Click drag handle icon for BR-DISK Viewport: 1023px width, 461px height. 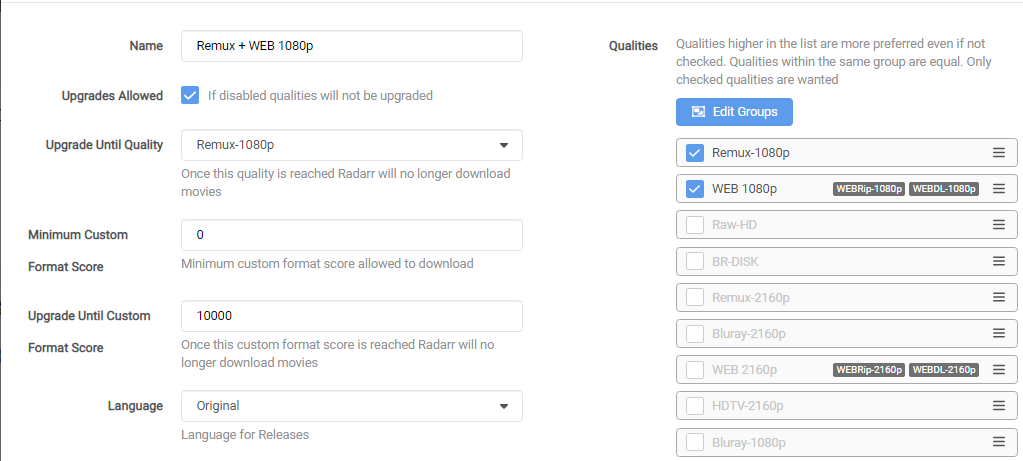(998, 261)
